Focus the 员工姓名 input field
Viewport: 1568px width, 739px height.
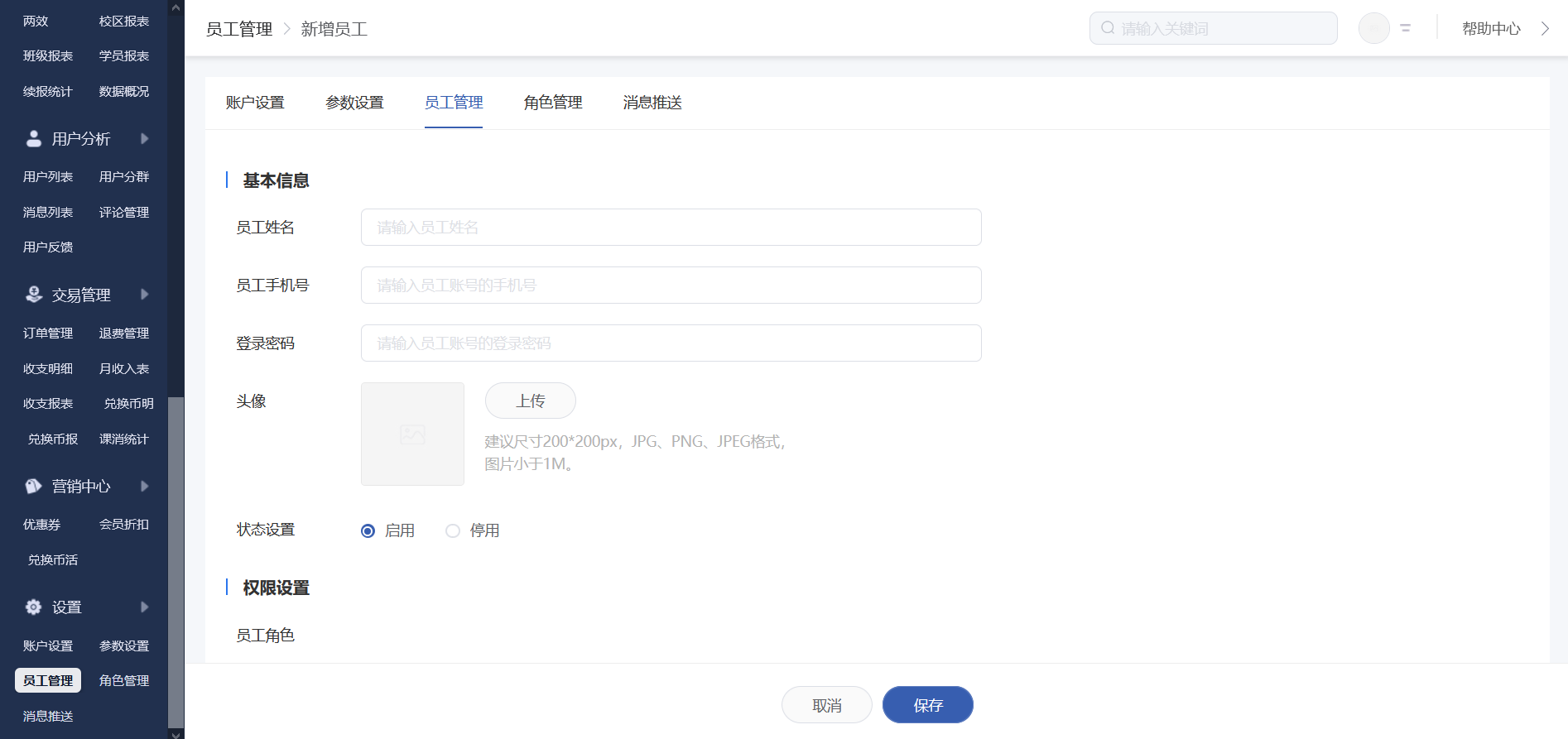pos(671,227)
